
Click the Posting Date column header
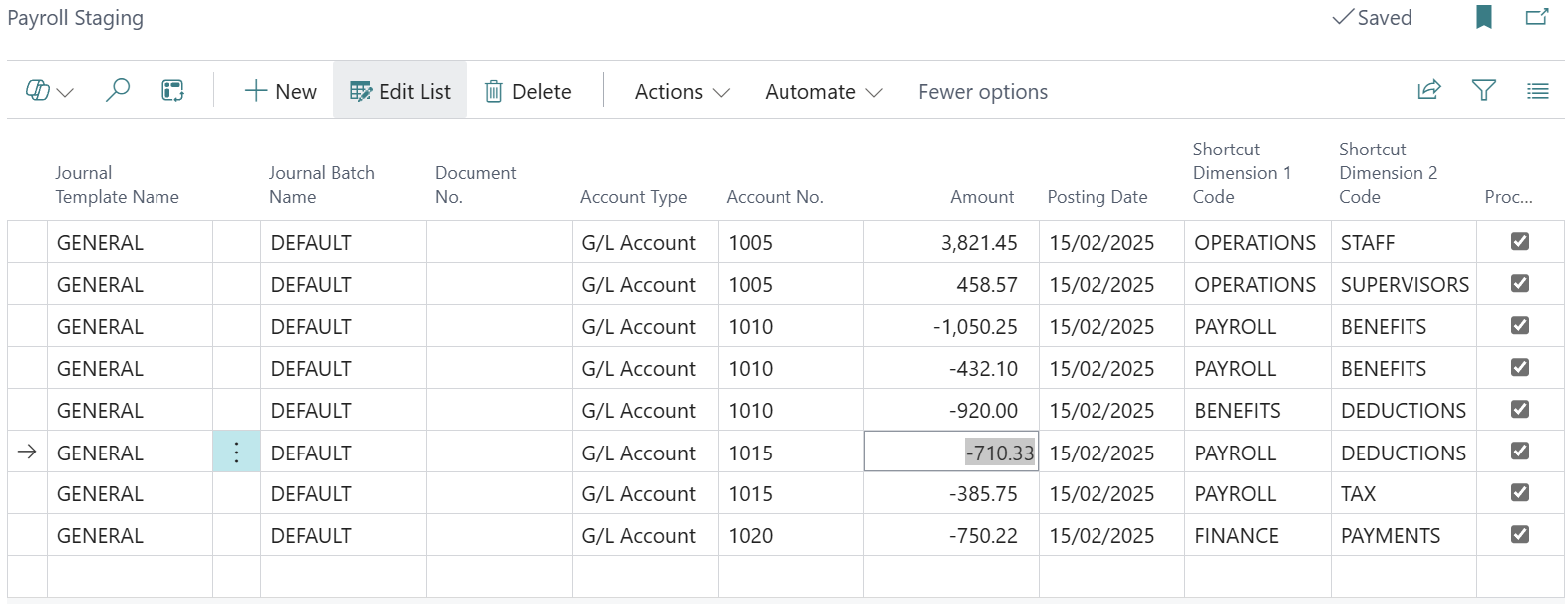tap(1097, 196)
